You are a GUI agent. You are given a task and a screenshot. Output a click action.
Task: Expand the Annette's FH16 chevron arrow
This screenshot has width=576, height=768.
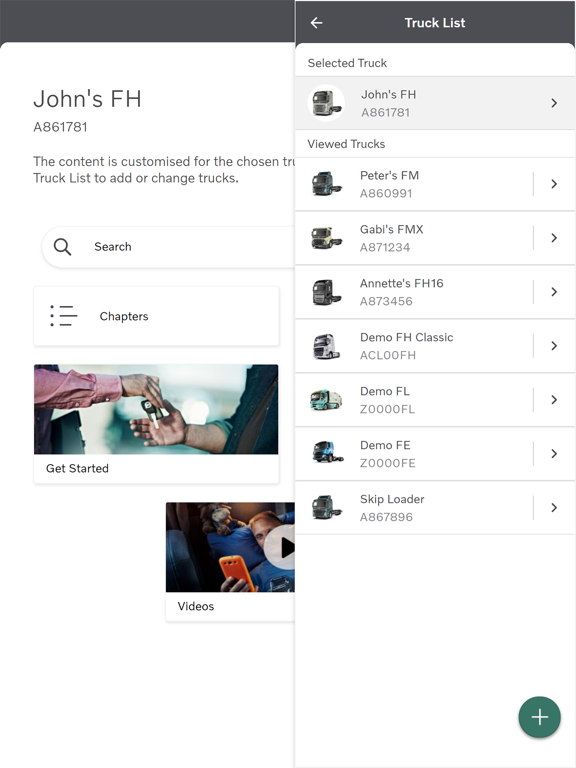(554, 292)
